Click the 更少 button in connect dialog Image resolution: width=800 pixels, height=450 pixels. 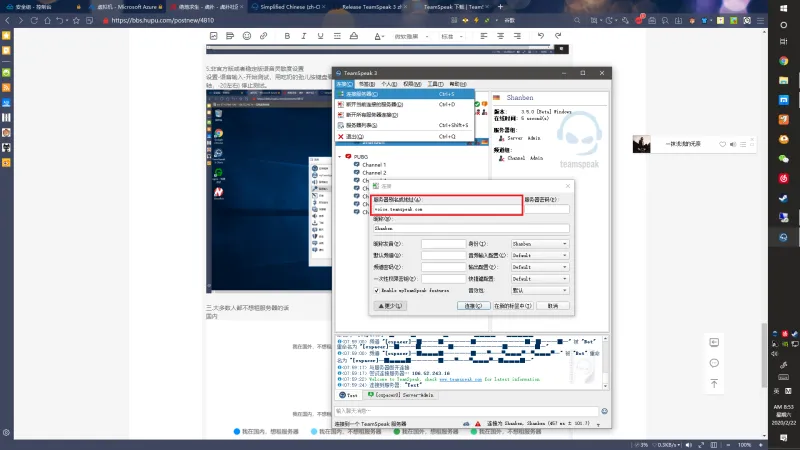tap(390, 306)
